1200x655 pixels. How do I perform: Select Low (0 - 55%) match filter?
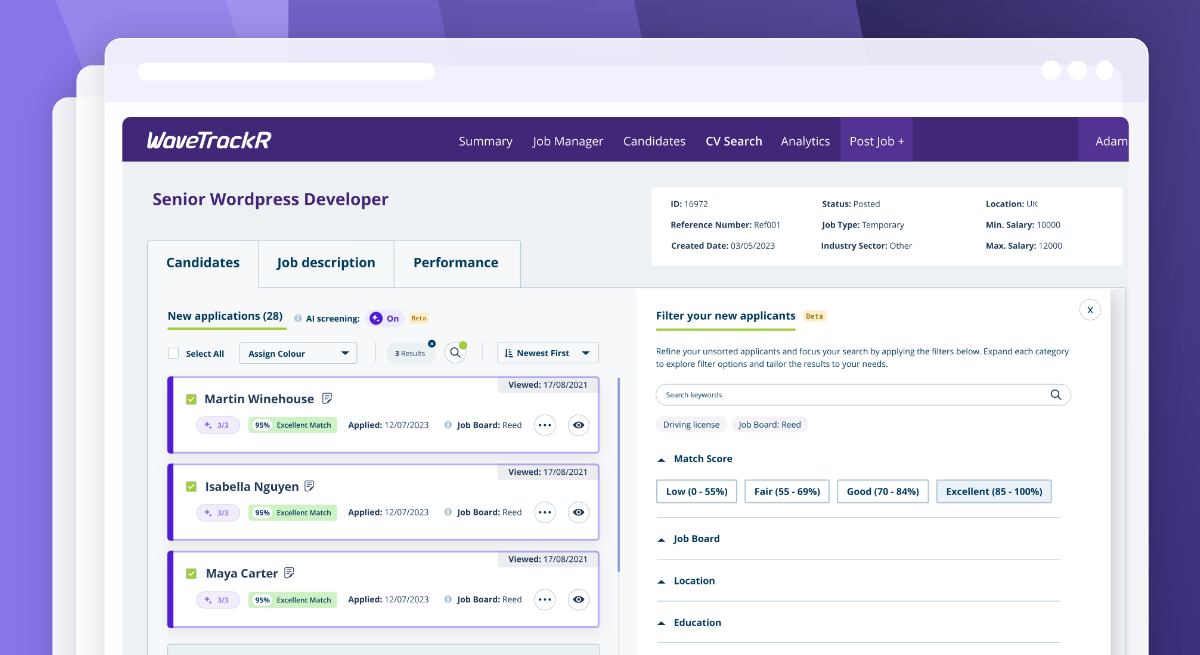coord(697,491)
